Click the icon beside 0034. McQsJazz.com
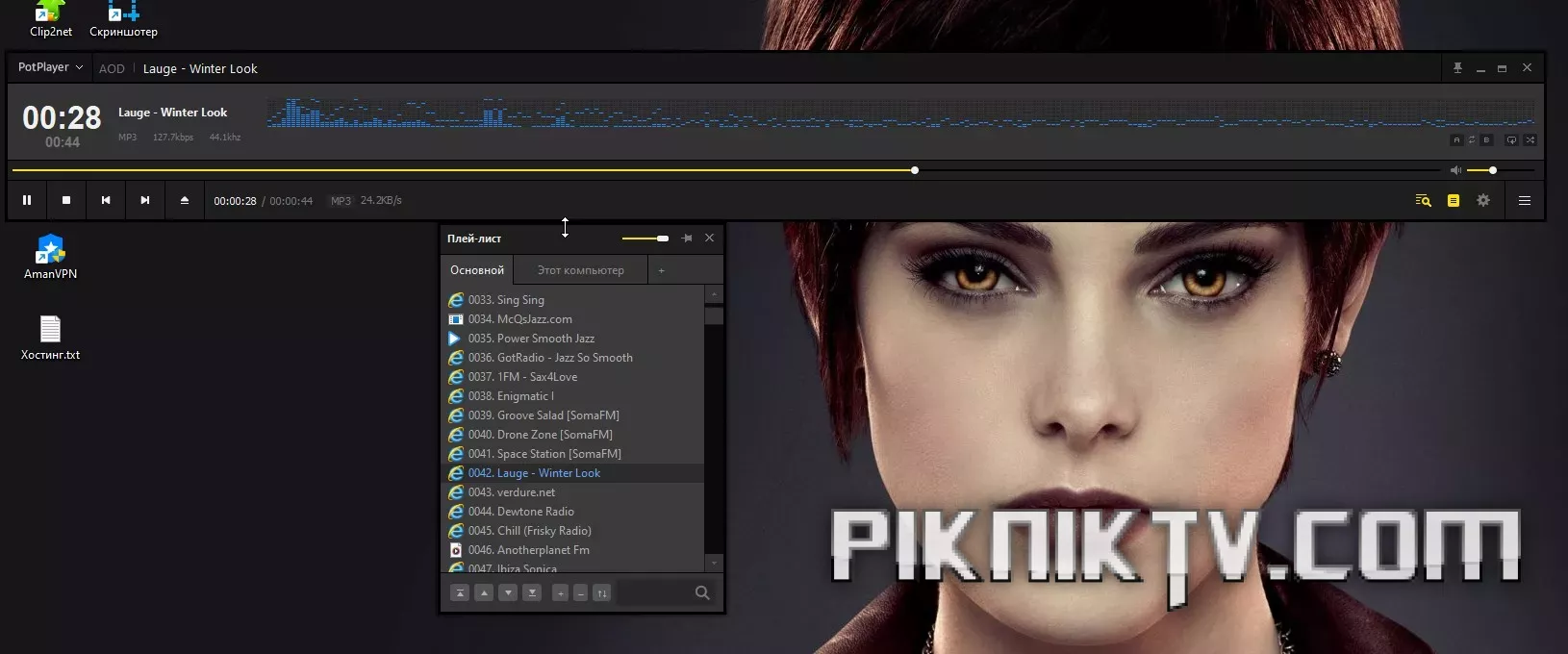This screenshot has height=654, width=1568. click(x=456, y=319)
